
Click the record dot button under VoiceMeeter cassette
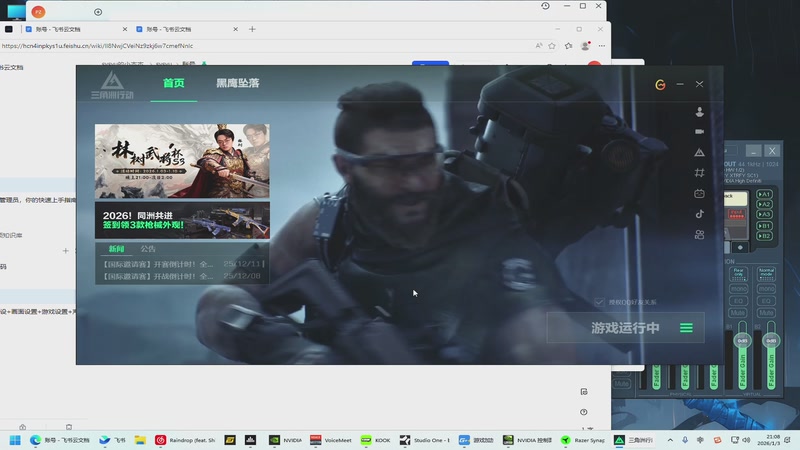pyautogui.click(x=740, y=247)
